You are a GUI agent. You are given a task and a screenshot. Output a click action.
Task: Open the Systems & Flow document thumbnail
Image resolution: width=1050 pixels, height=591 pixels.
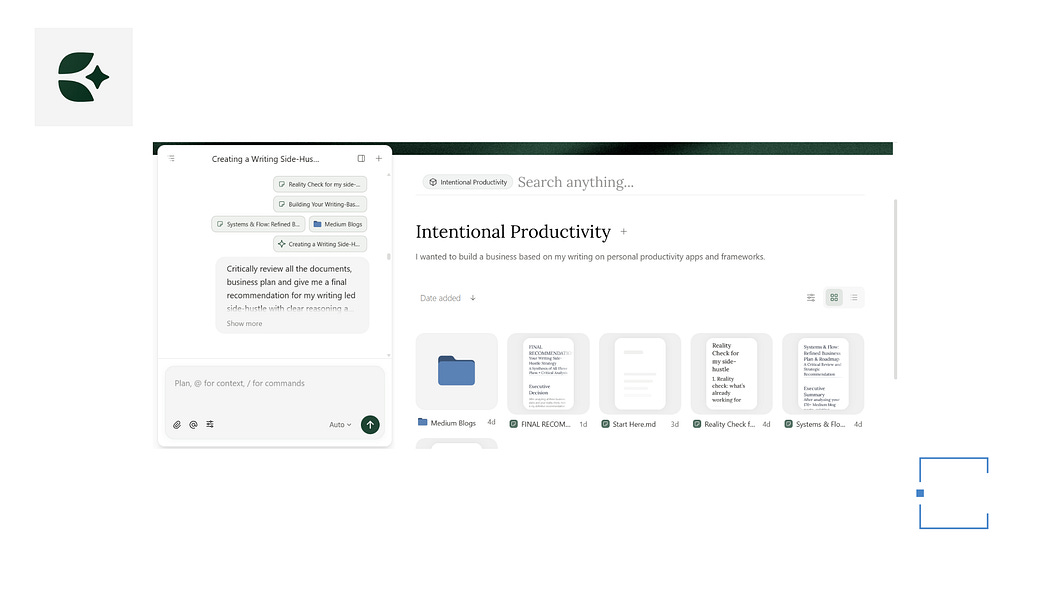tap(824, 373)
